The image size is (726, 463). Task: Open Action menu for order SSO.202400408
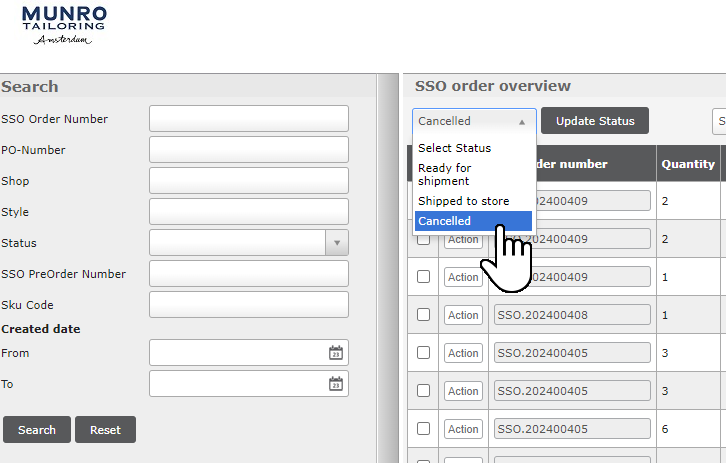point(463,315)
